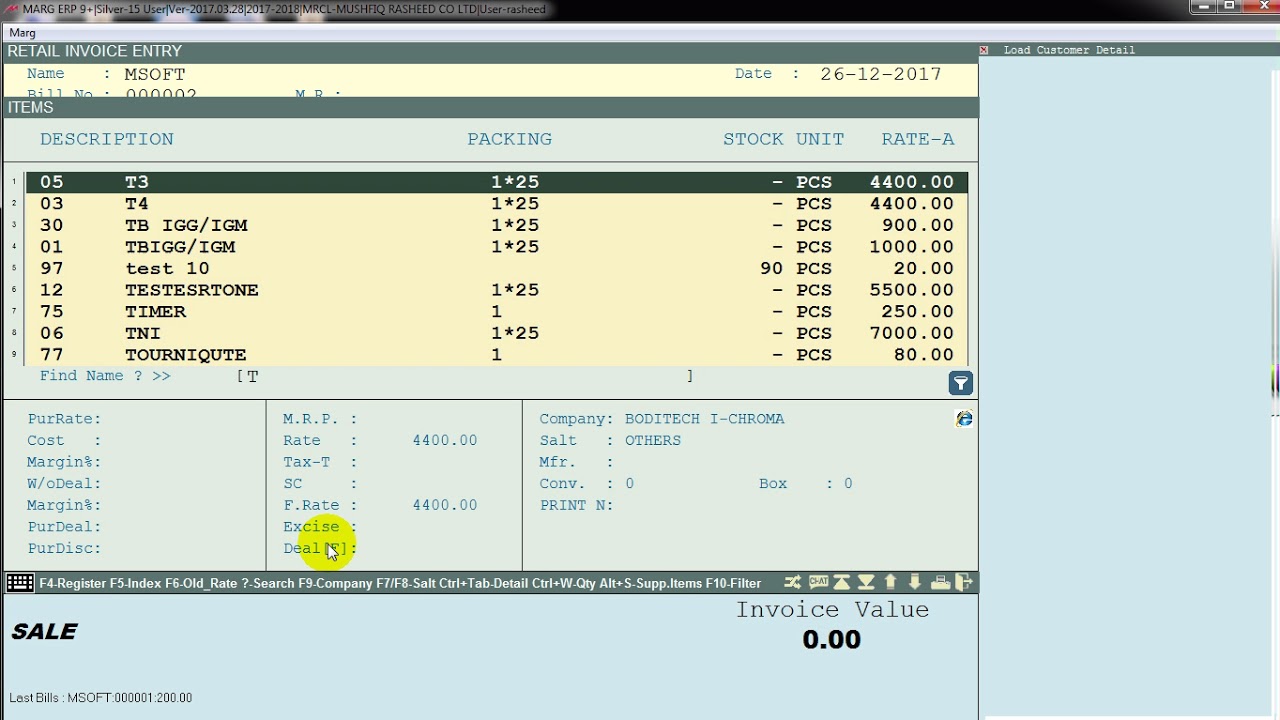Click the UNIT column header
The height and width of the screenshot is (720, 1280).
click(820, 139)
